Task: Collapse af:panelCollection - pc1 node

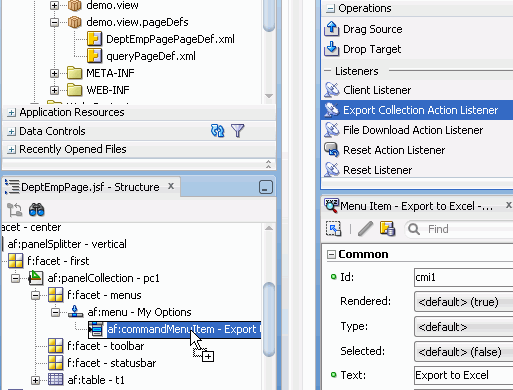Action: pyautogui.click(x=15, y=278)
